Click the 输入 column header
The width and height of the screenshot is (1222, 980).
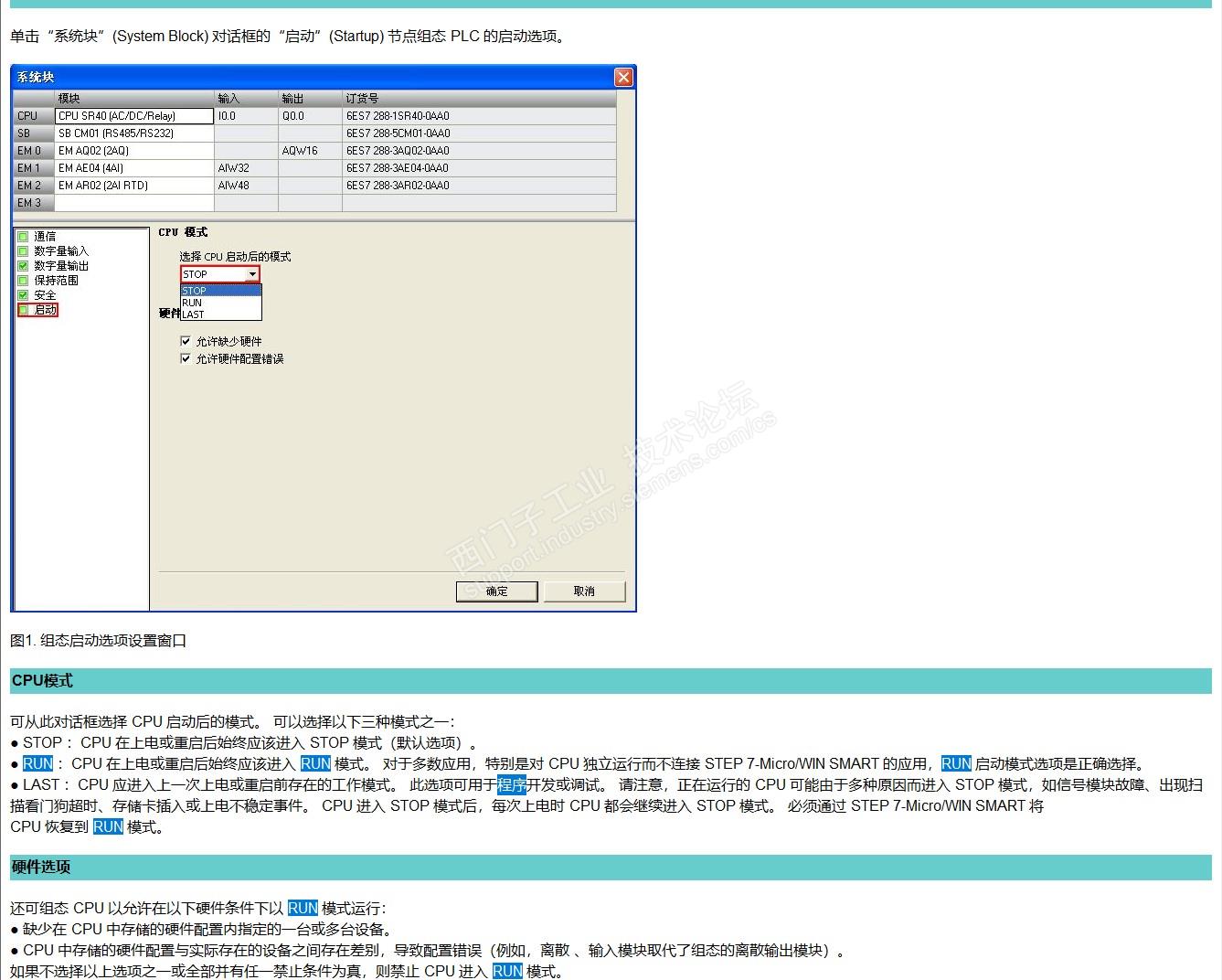(x=247, y=99)
